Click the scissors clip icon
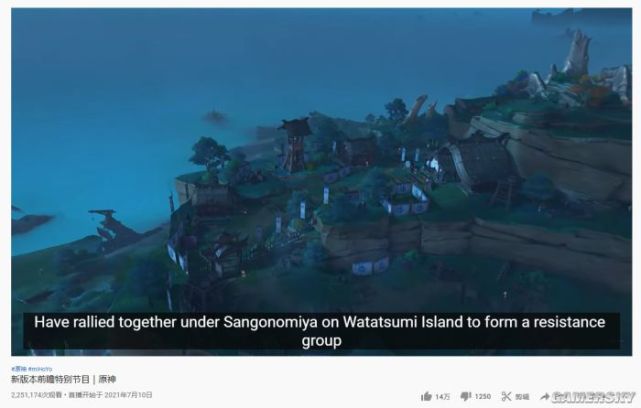The width and height of the screenshot is (641, 408). tap(506, 396)
